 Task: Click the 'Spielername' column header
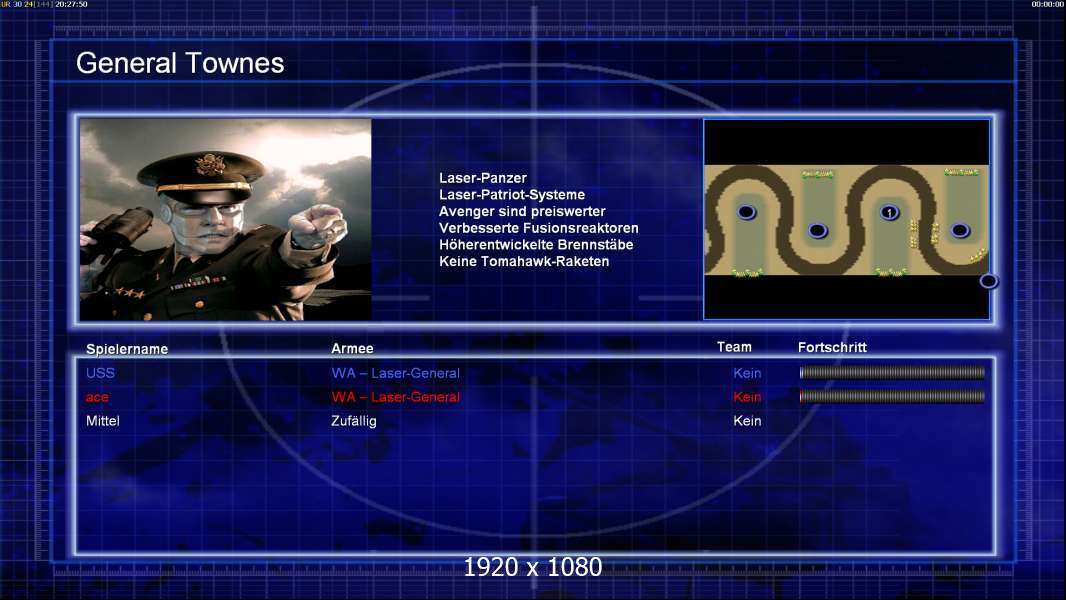point(127,349)
